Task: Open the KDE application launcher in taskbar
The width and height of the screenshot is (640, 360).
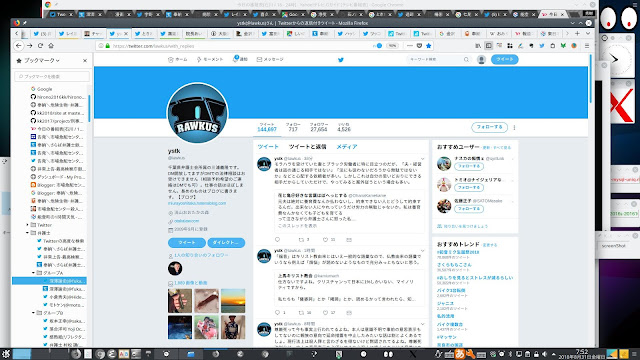Action: [x=5, y=354]
